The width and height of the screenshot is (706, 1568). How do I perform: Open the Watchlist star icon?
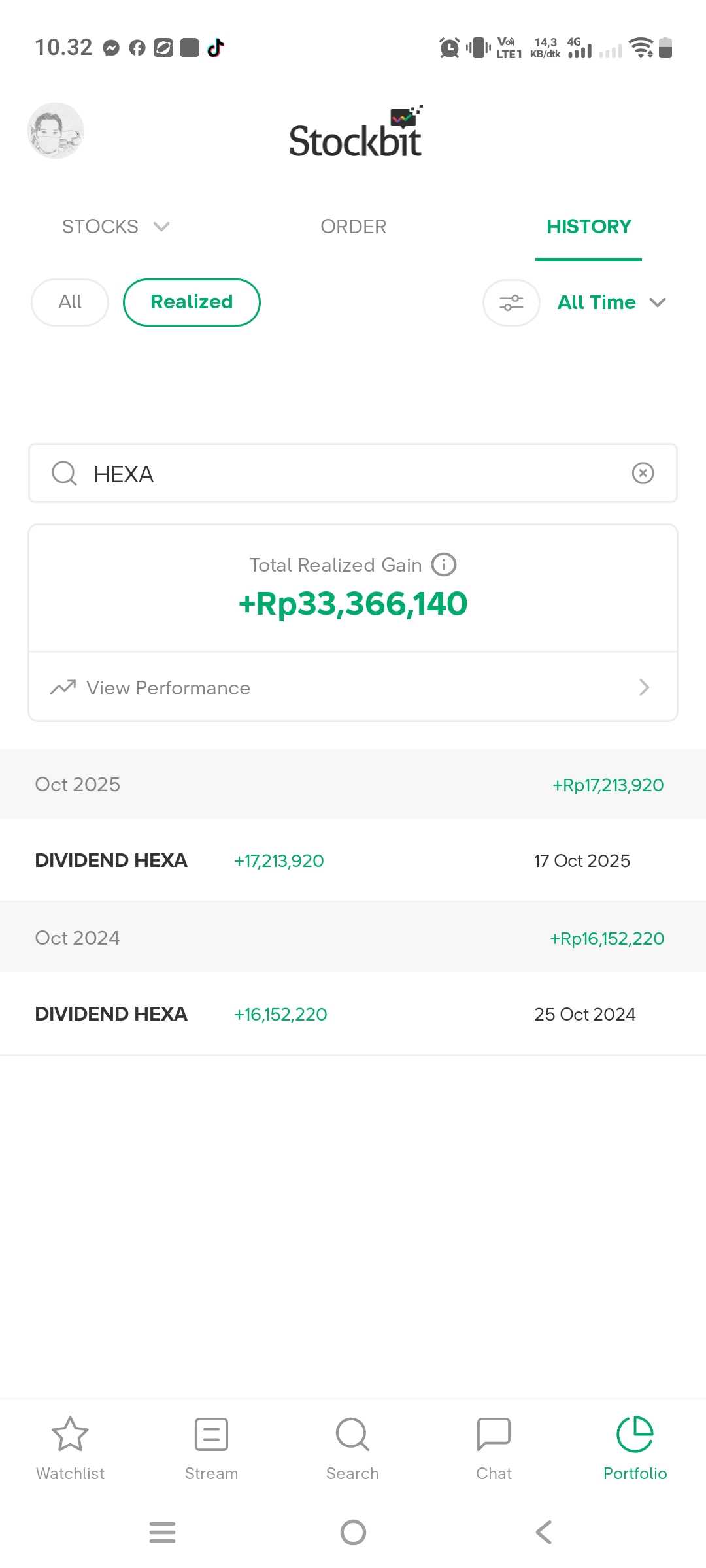tap(70, 1434)
